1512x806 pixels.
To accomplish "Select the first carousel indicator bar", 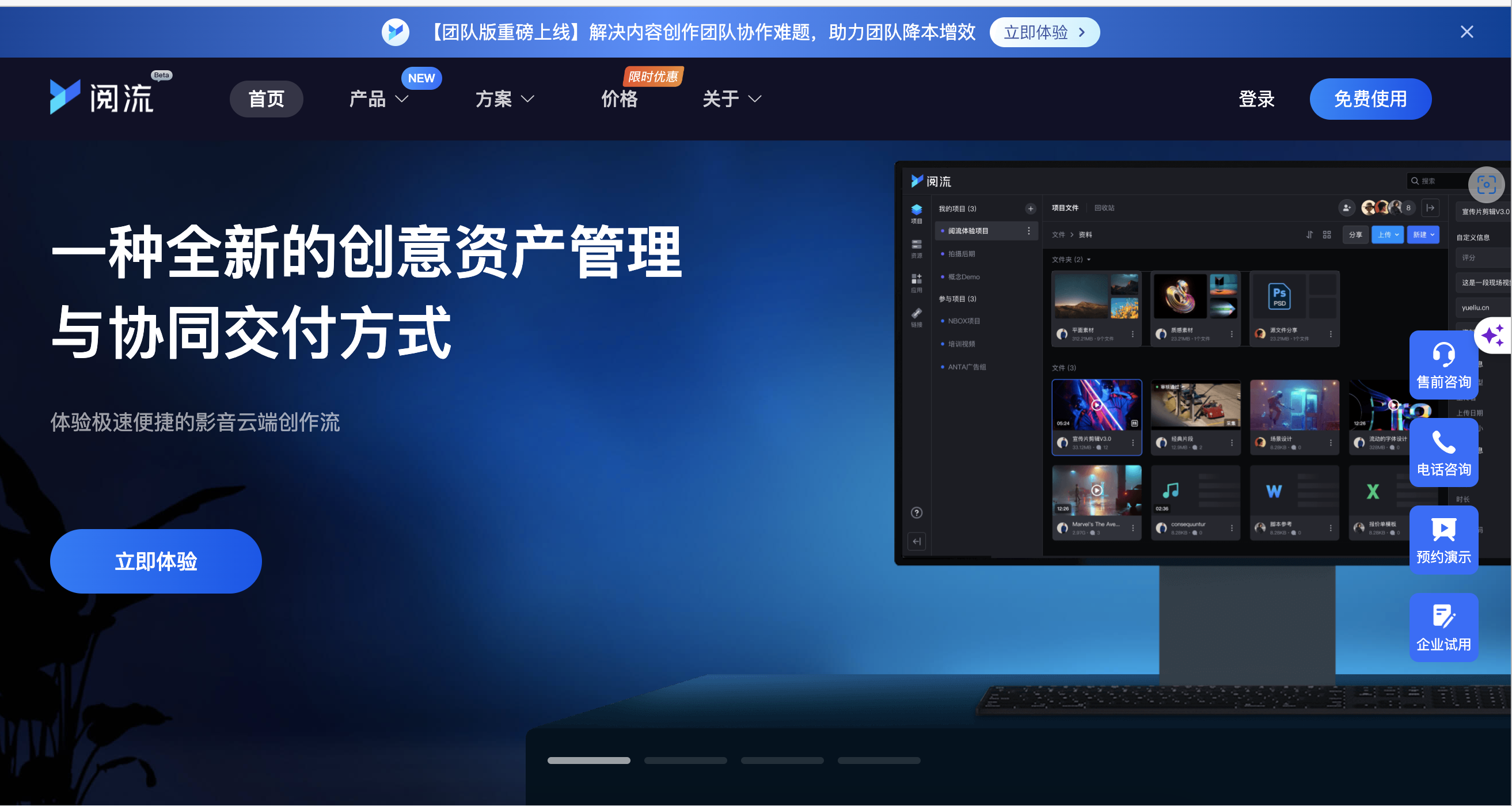I will tap(588, 760).
